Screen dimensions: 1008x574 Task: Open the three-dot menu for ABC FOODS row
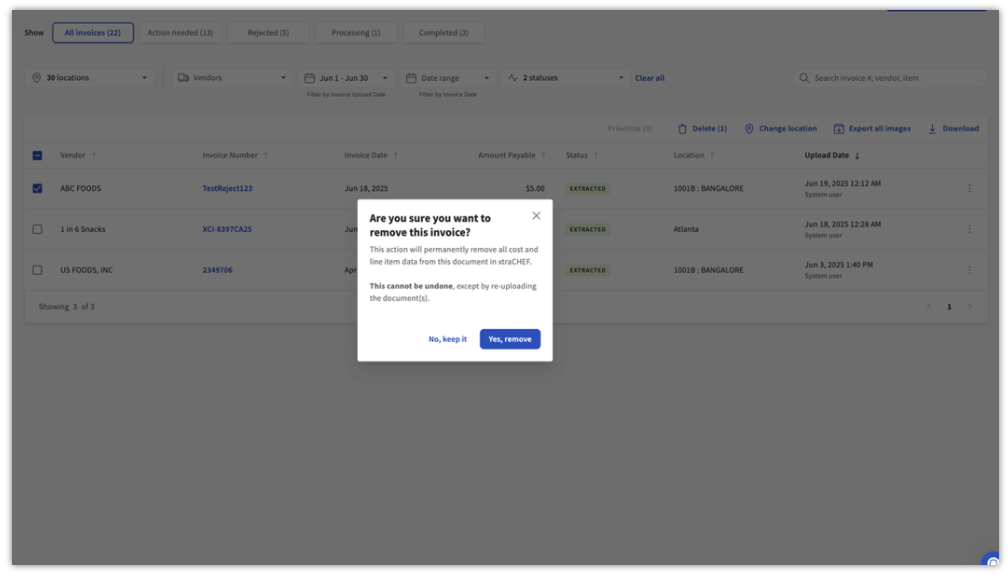pyautogui.click(x=969, y=188)
